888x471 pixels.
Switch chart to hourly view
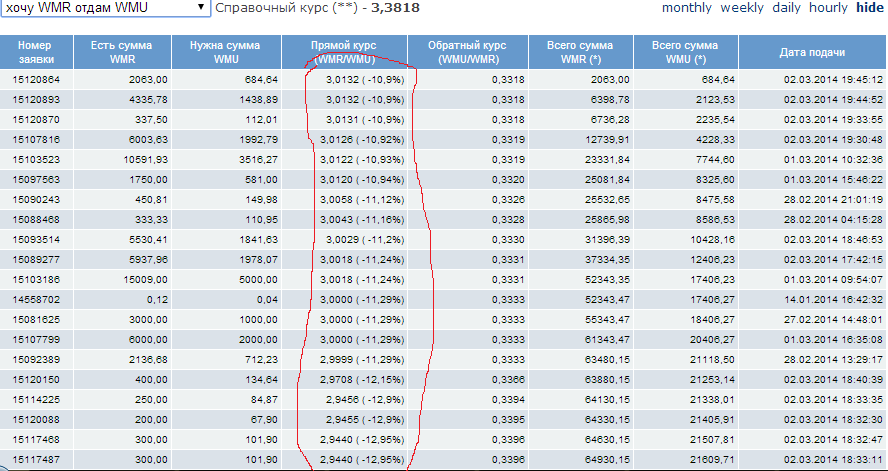click(x=828, y=8)
